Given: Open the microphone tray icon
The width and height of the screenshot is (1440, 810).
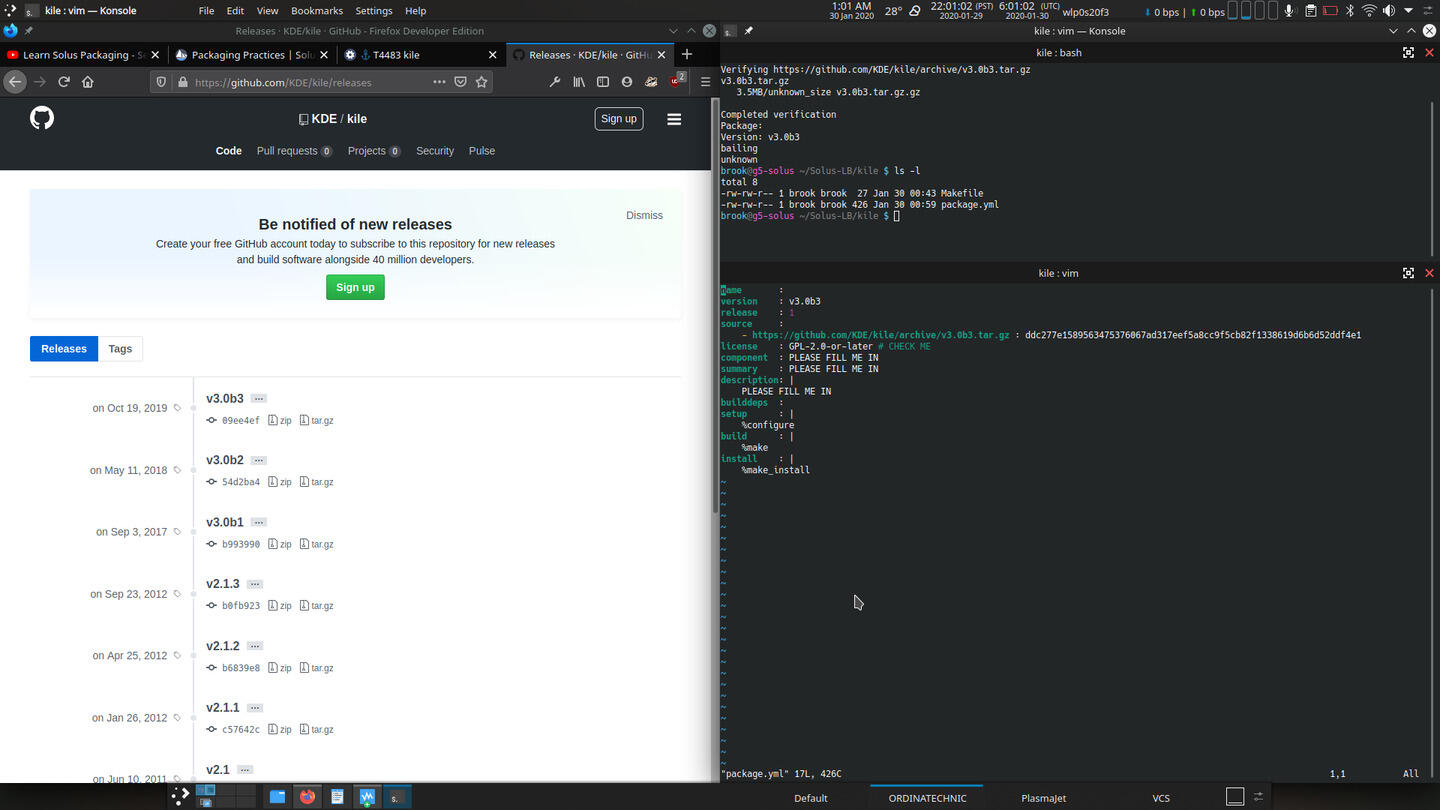Looking at the screenshot, I should coord(1289,11).
